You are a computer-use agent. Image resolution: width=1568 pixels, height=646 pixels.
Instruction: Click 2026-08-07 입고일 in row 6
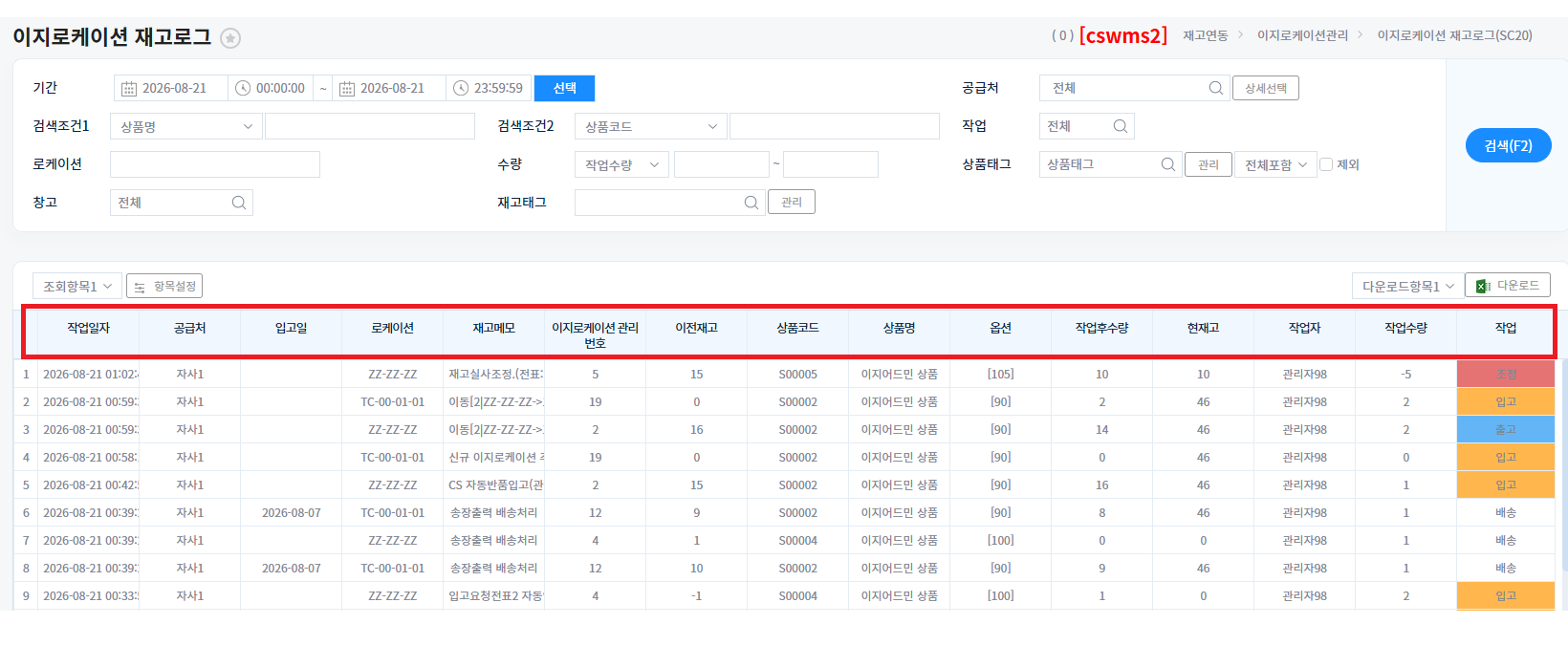(x=291, y=512)
